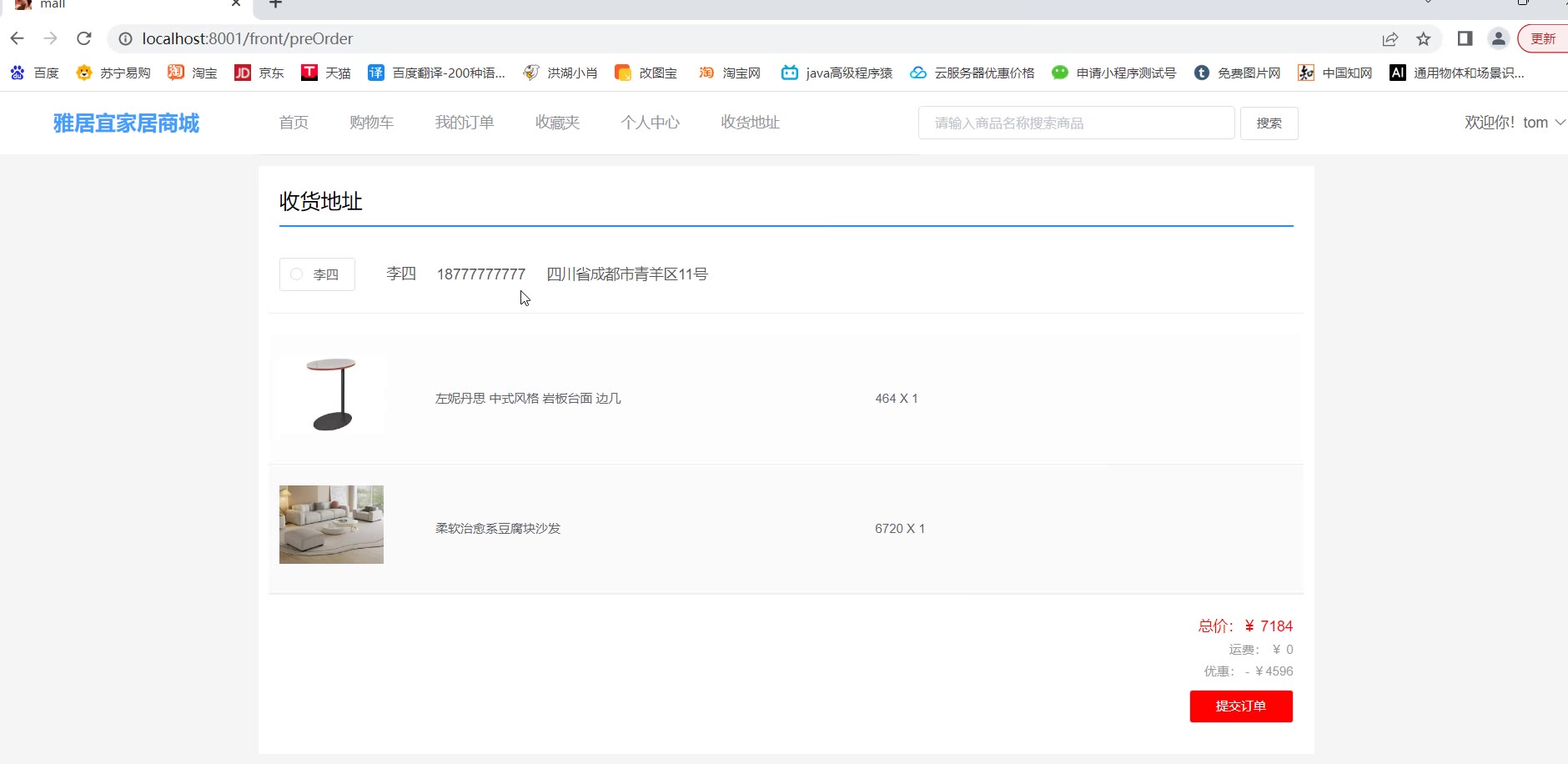
Task: Click the site information icon beside URL
Action: click(x=125, y=38)
